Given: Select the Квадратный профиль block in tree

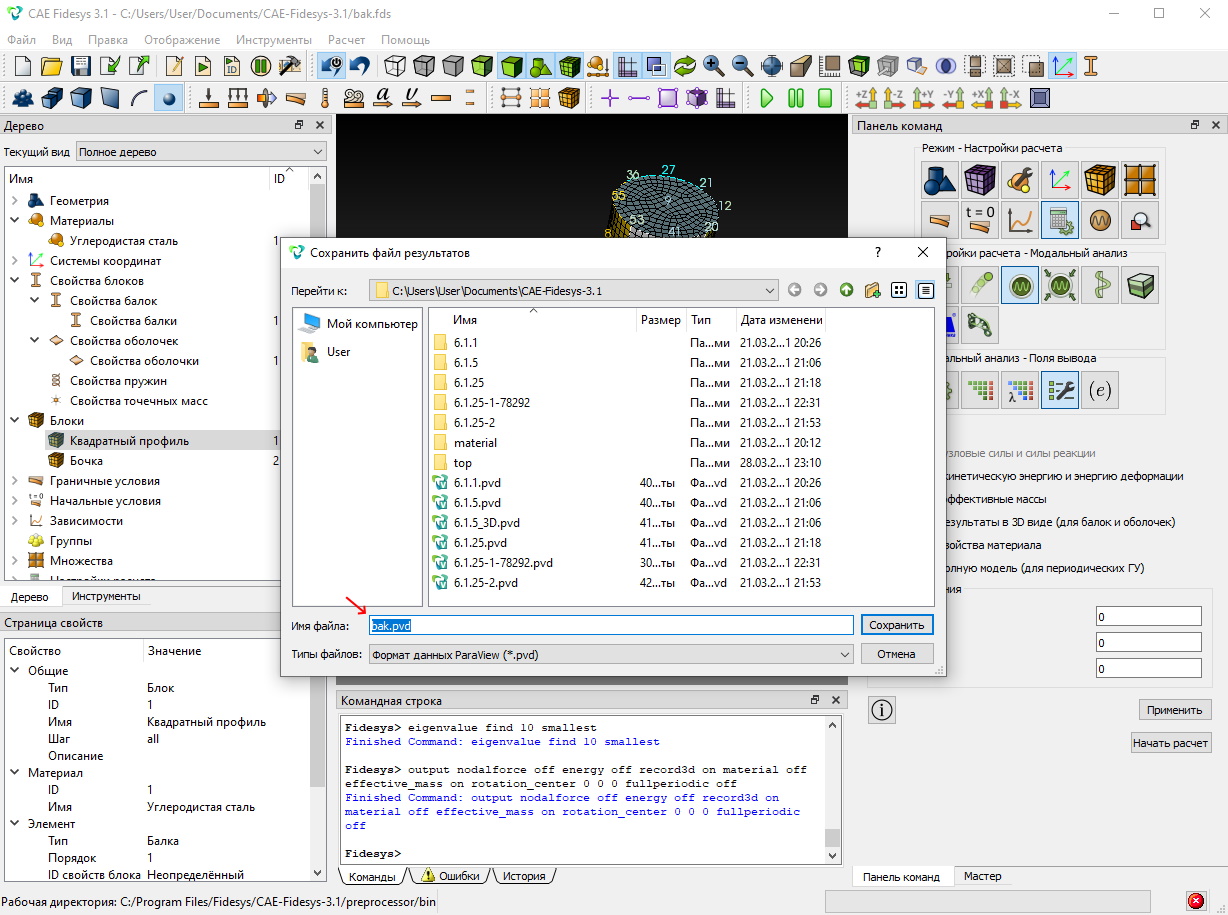Looking at the screenshot, I should (x=129, y=441).
